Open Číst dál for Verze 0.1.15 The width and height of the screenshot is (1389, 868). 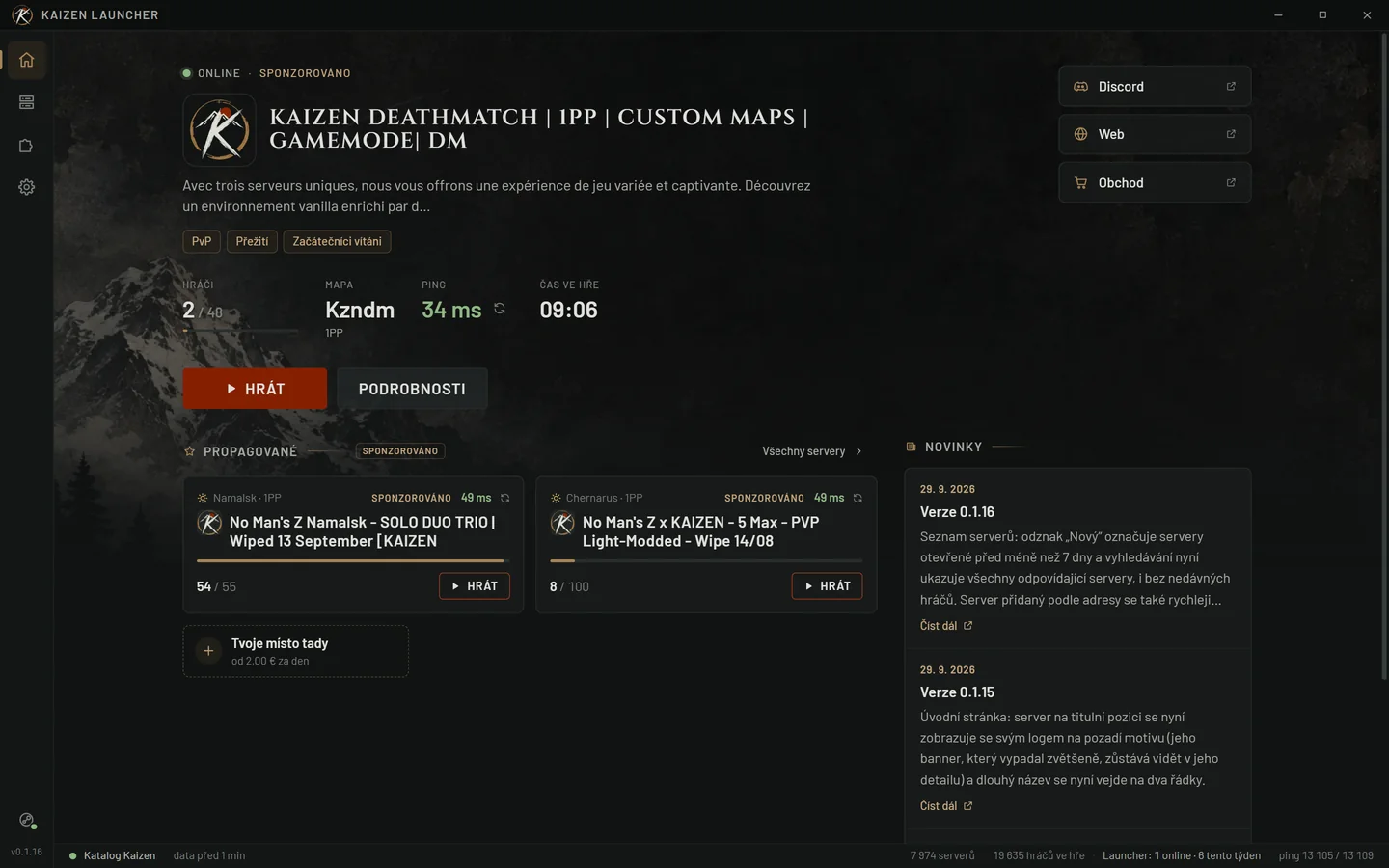point(946,806)
